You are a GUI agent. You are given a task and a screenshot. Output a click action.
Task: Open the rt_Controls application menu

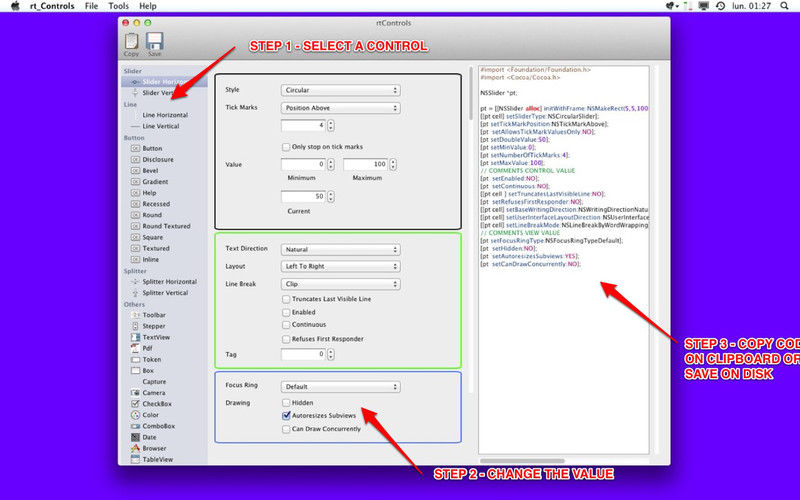pyautogui.click(x=52, y=6)
